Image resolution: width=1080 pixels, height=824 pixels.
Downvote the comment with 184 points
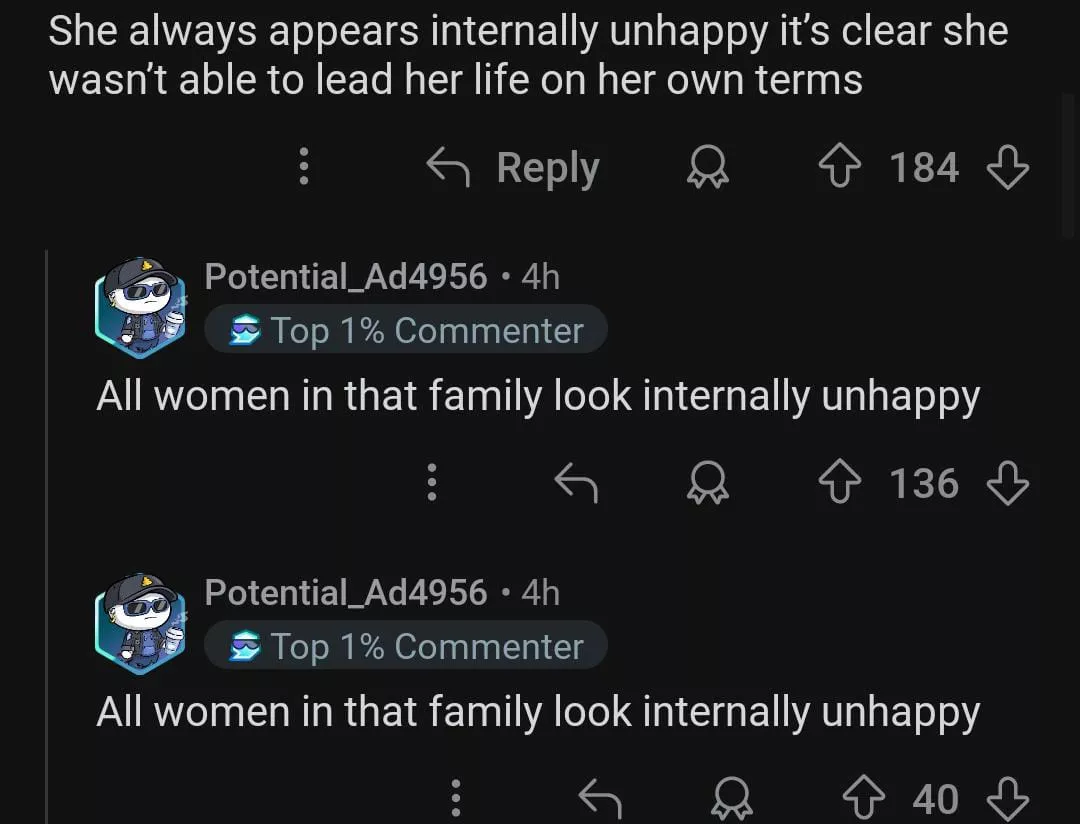coord(1007,168)
